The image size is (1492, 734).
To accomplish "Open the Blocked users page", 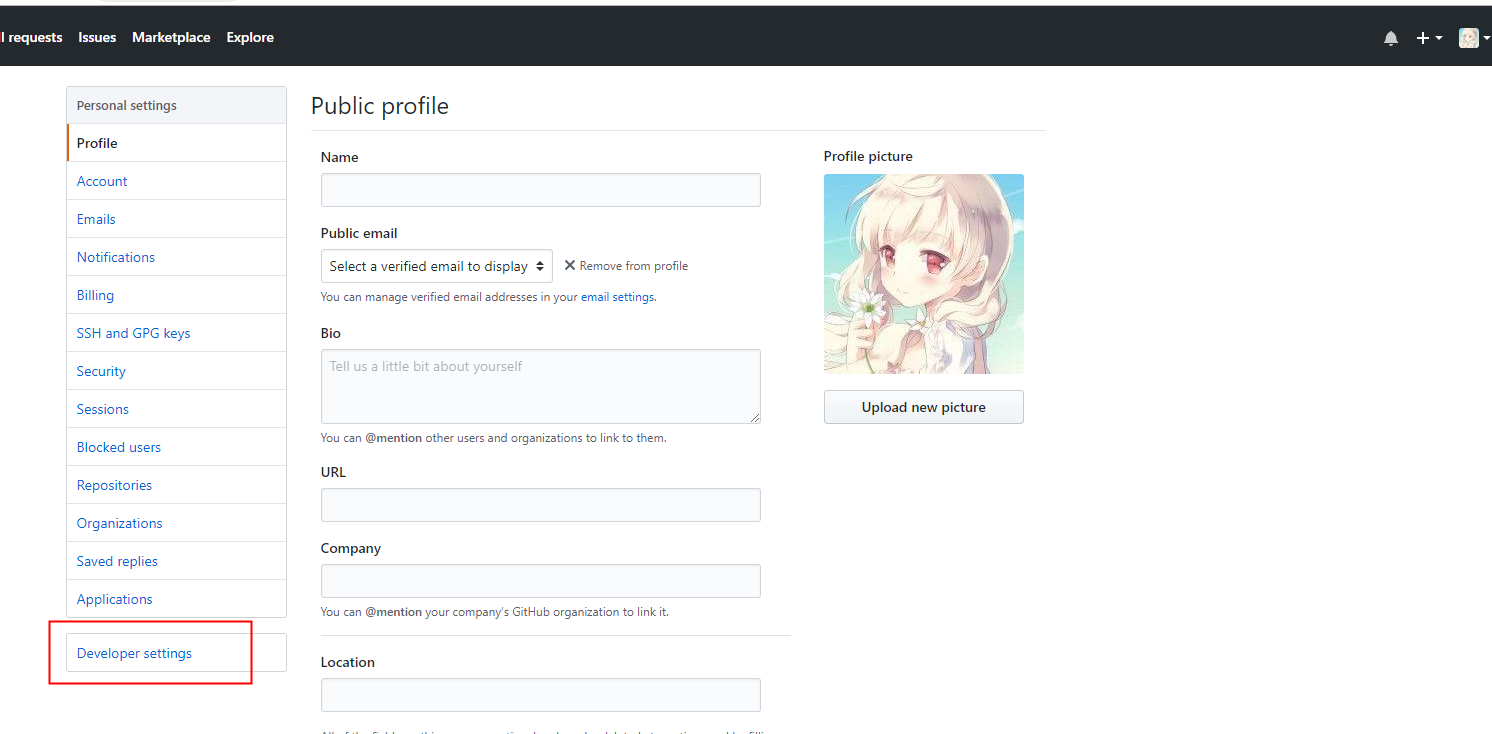I will pyautogui.click(x=118, y=446).
